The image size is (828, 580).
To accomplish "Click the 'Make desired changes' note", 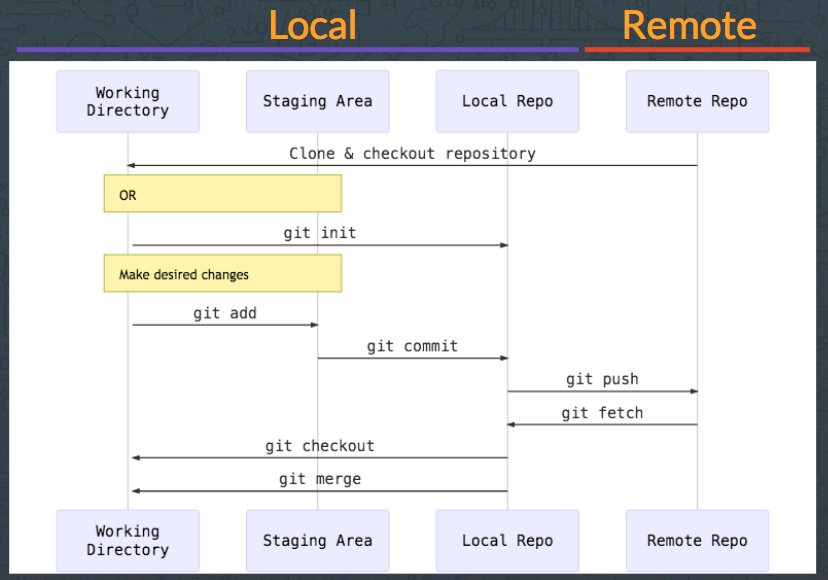I will coord(222,273).
